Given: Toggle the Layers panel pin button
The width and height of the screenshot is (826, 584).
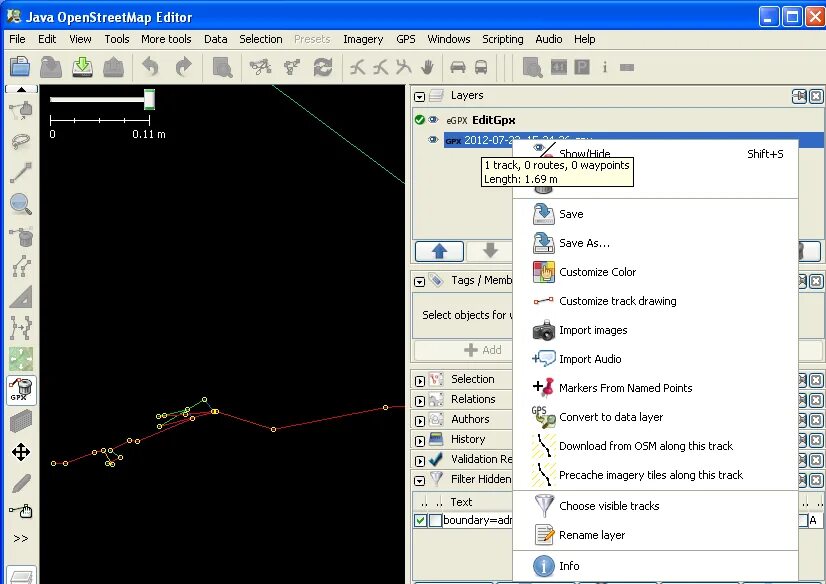Looking at the screenshot, I should [799, 96].
